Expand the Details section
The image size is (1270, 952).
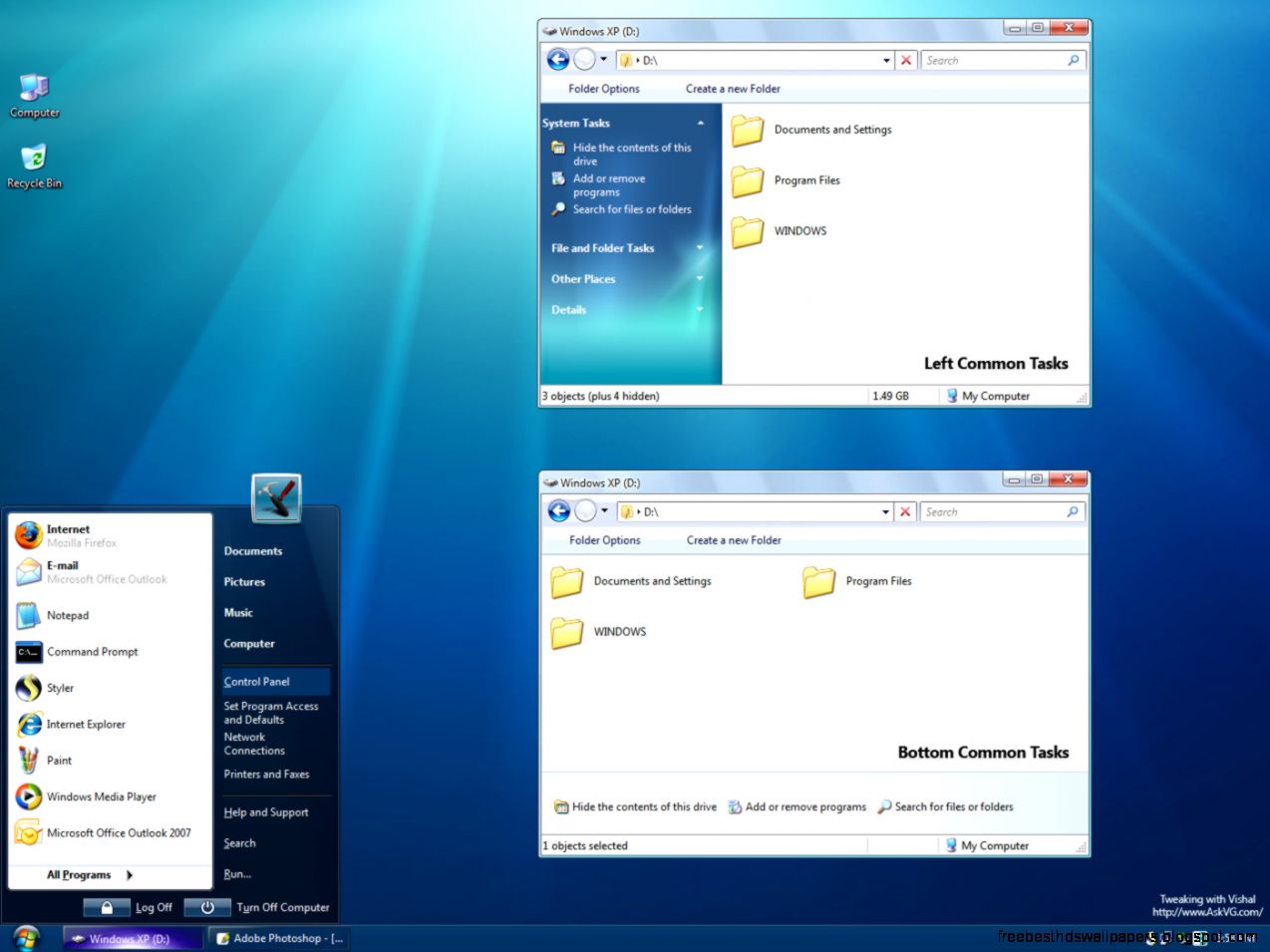pos(700,310)
